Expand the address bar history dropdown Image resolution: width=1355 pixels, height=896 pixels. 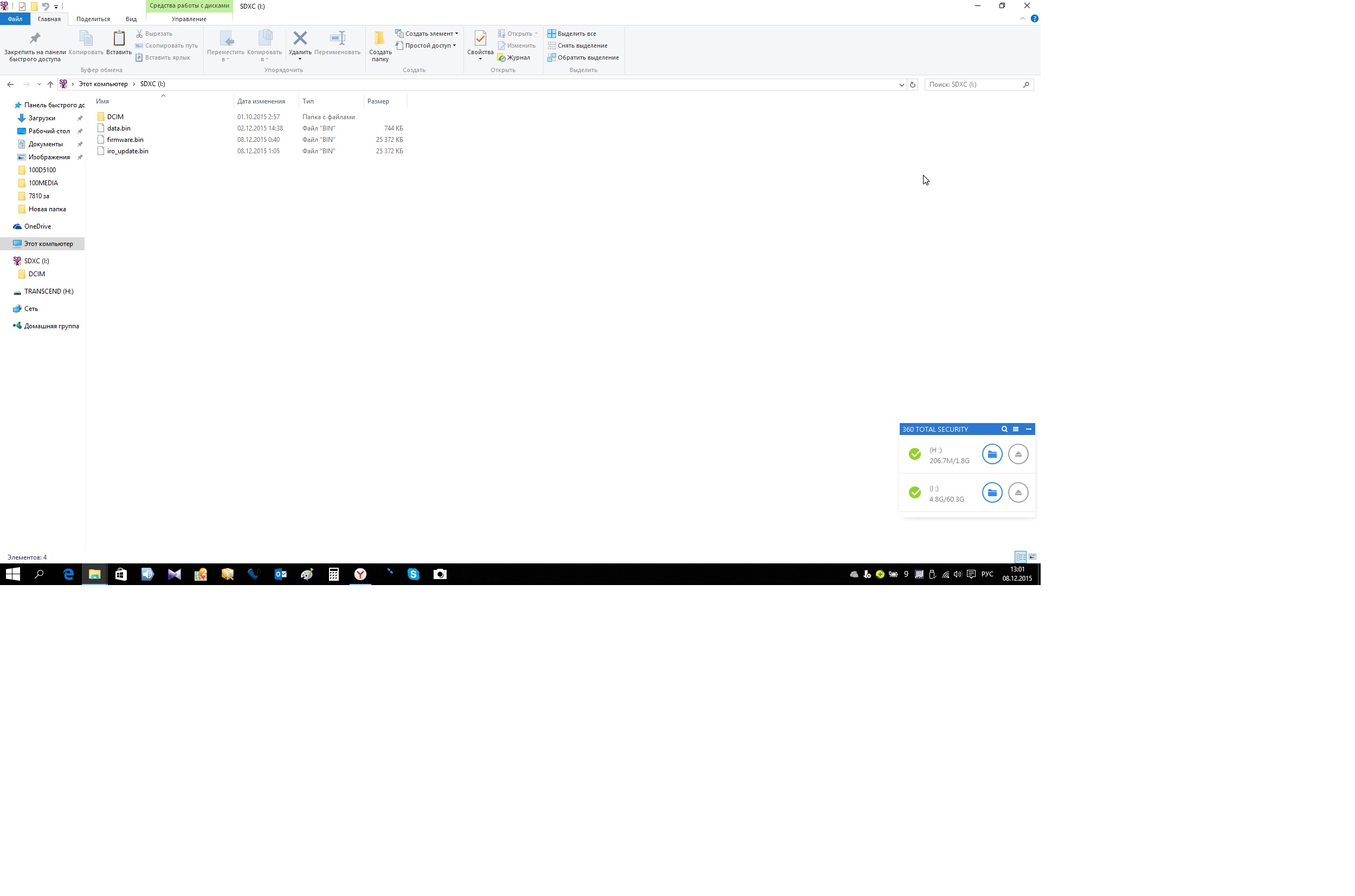coord(902,85)
